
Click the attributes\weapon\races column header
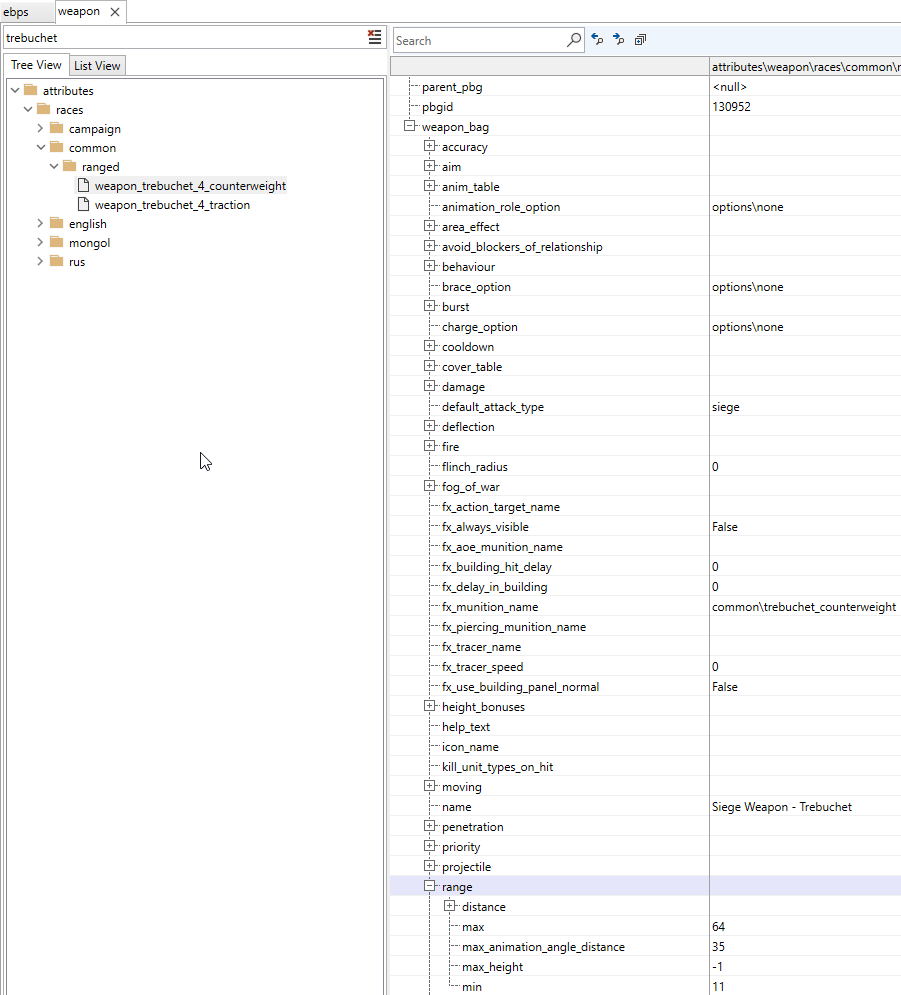(805, 67)
